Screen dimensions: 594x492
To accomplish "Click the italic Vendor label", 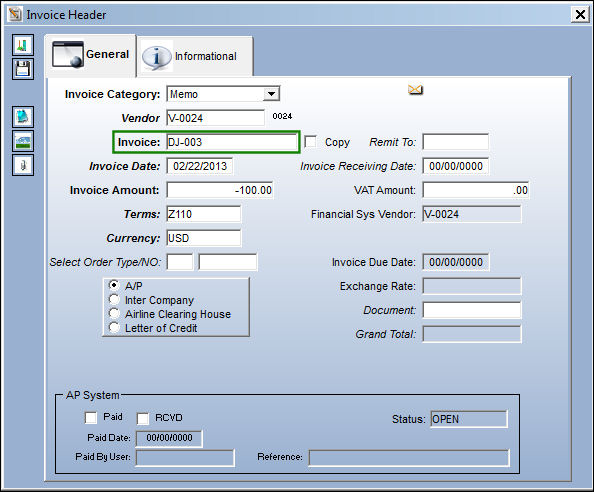I will coord(140,118).
